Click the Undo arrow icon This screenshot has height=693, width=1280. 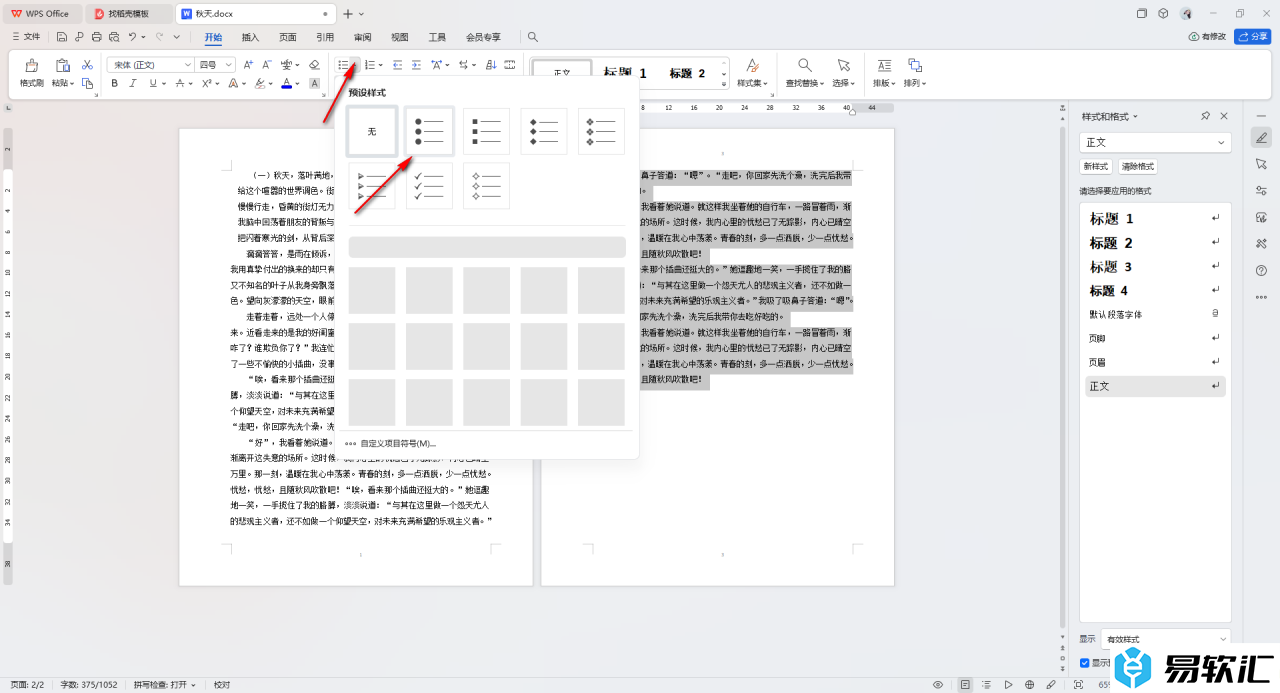click(x=132, y=37)
